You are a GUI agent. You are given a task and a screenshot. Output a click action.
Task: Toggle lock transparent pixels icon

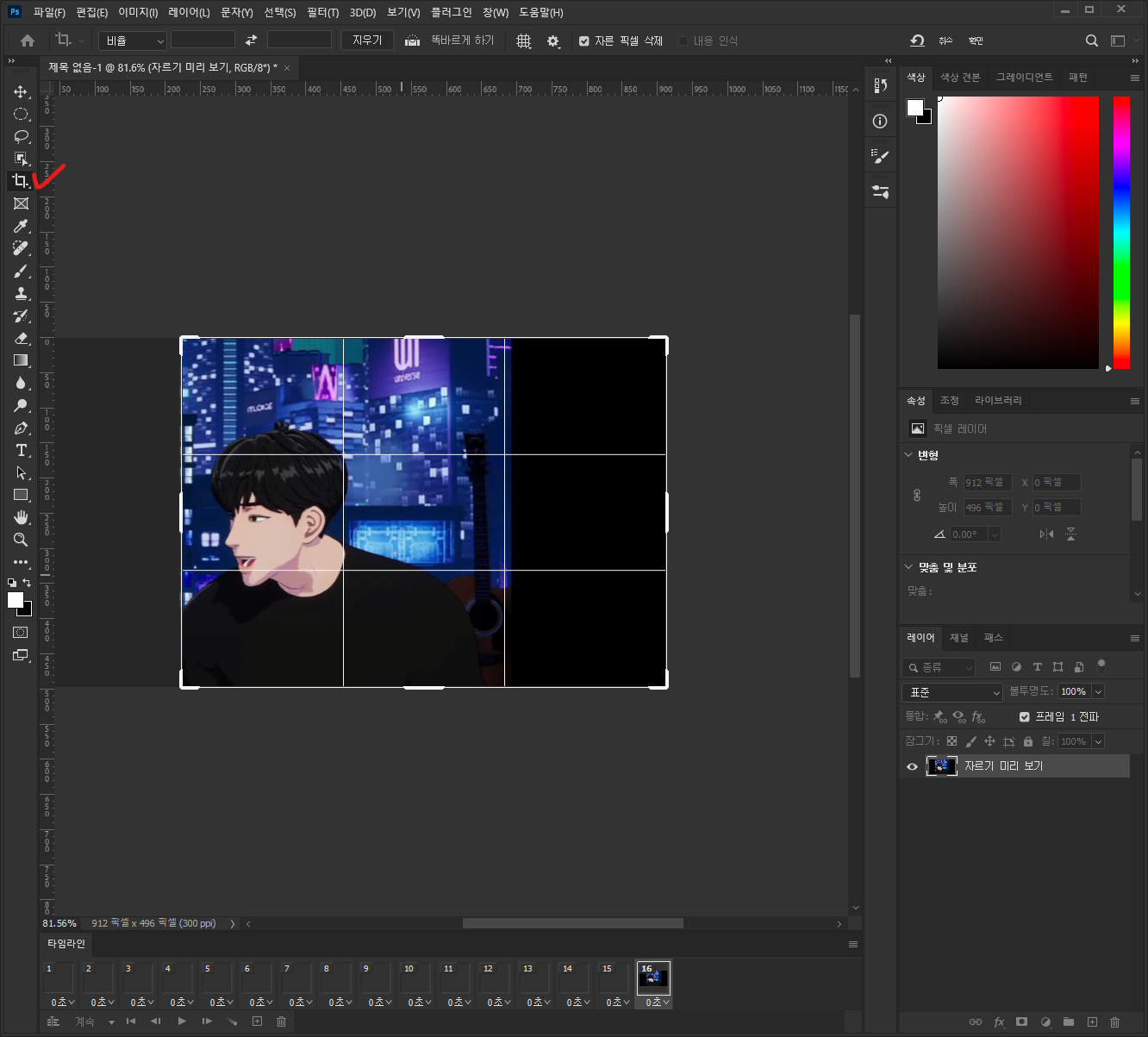[951, 741]
